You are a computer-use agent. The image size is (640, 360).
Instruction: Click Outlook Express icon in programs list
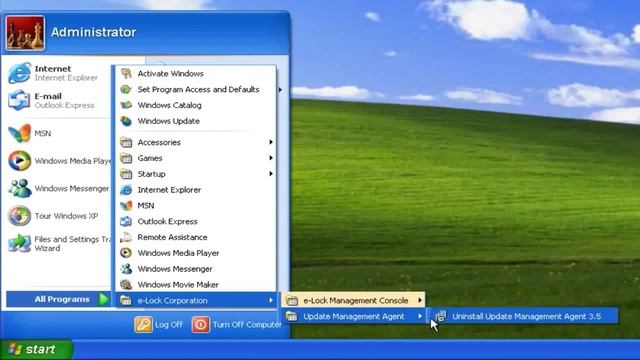click(x=126, y=221)
